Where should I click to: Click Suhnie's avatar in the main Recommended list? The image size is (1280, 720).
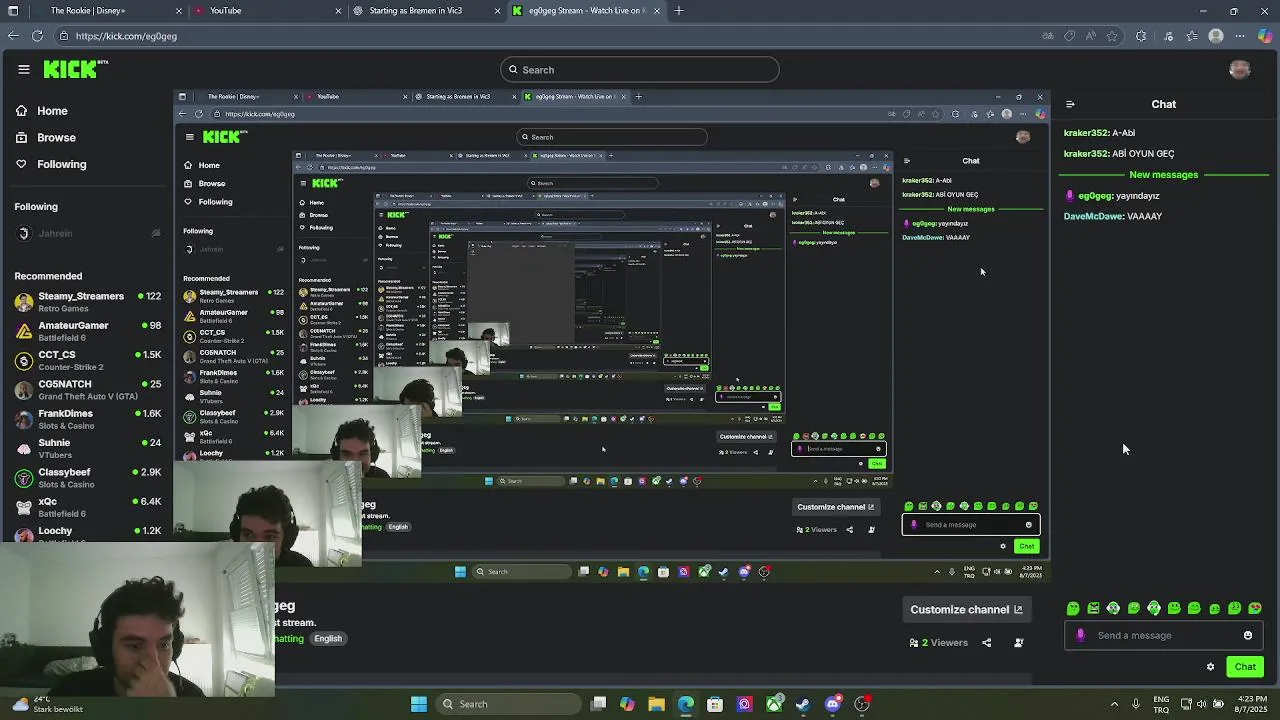[x=24, y=448]
